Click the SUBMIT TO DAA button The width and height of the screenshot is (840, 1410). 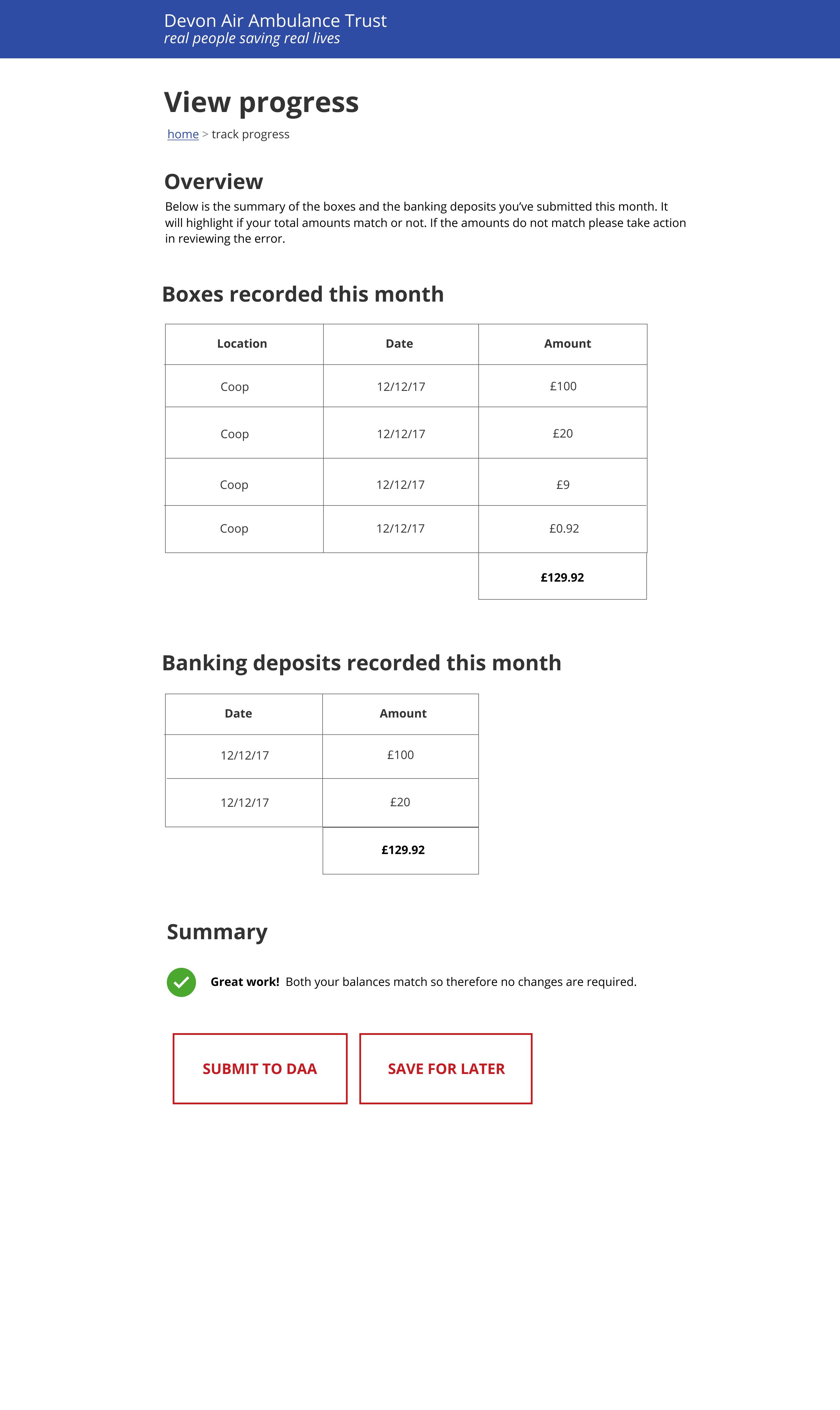(x=260, y=1069)
